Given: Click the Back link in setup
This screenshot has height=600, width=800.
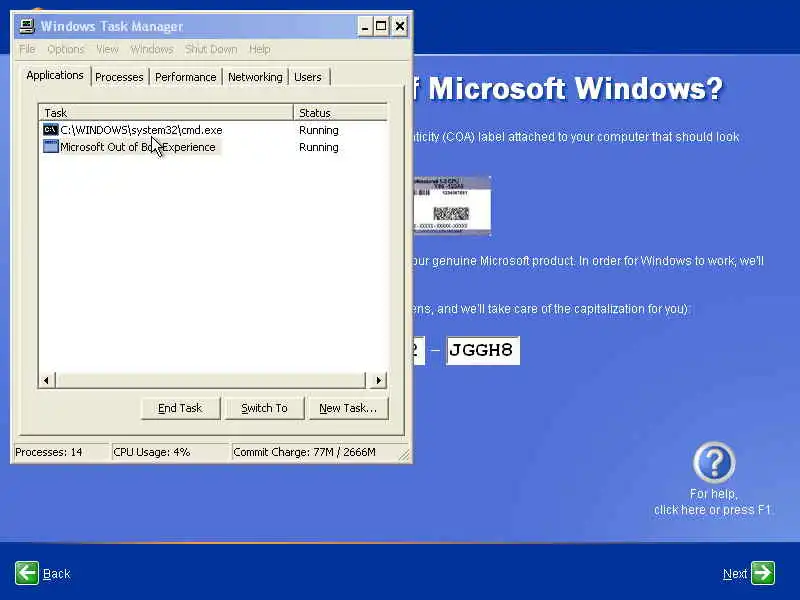Looking at the screenshot, I should (57, 574).
